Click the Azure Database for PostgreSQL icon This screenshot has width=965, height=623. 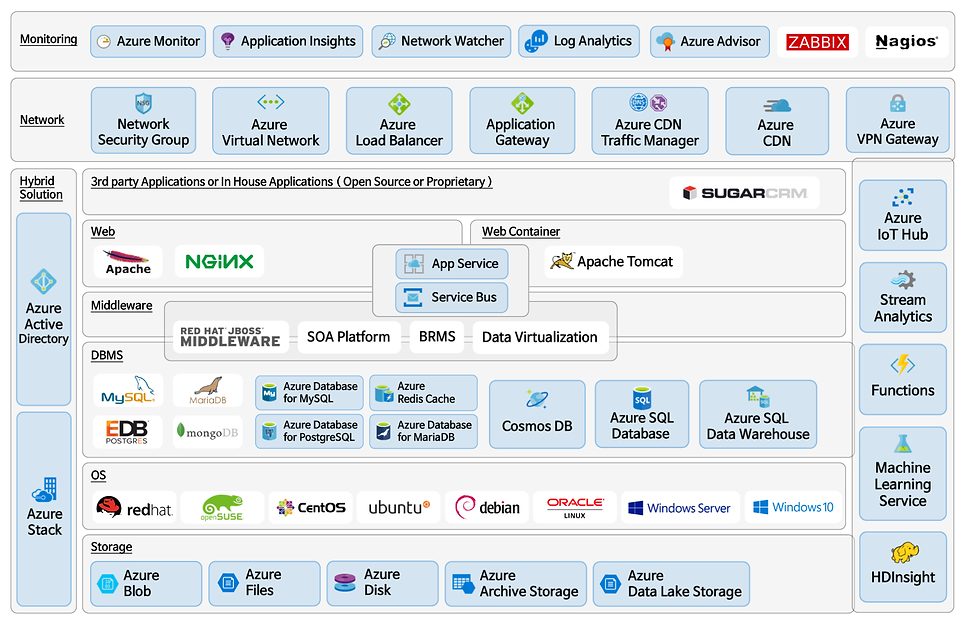click(x=270, y=432)
